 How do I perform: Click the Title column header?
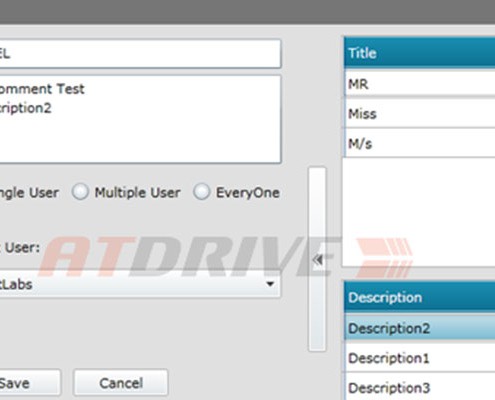pos(420,53)
